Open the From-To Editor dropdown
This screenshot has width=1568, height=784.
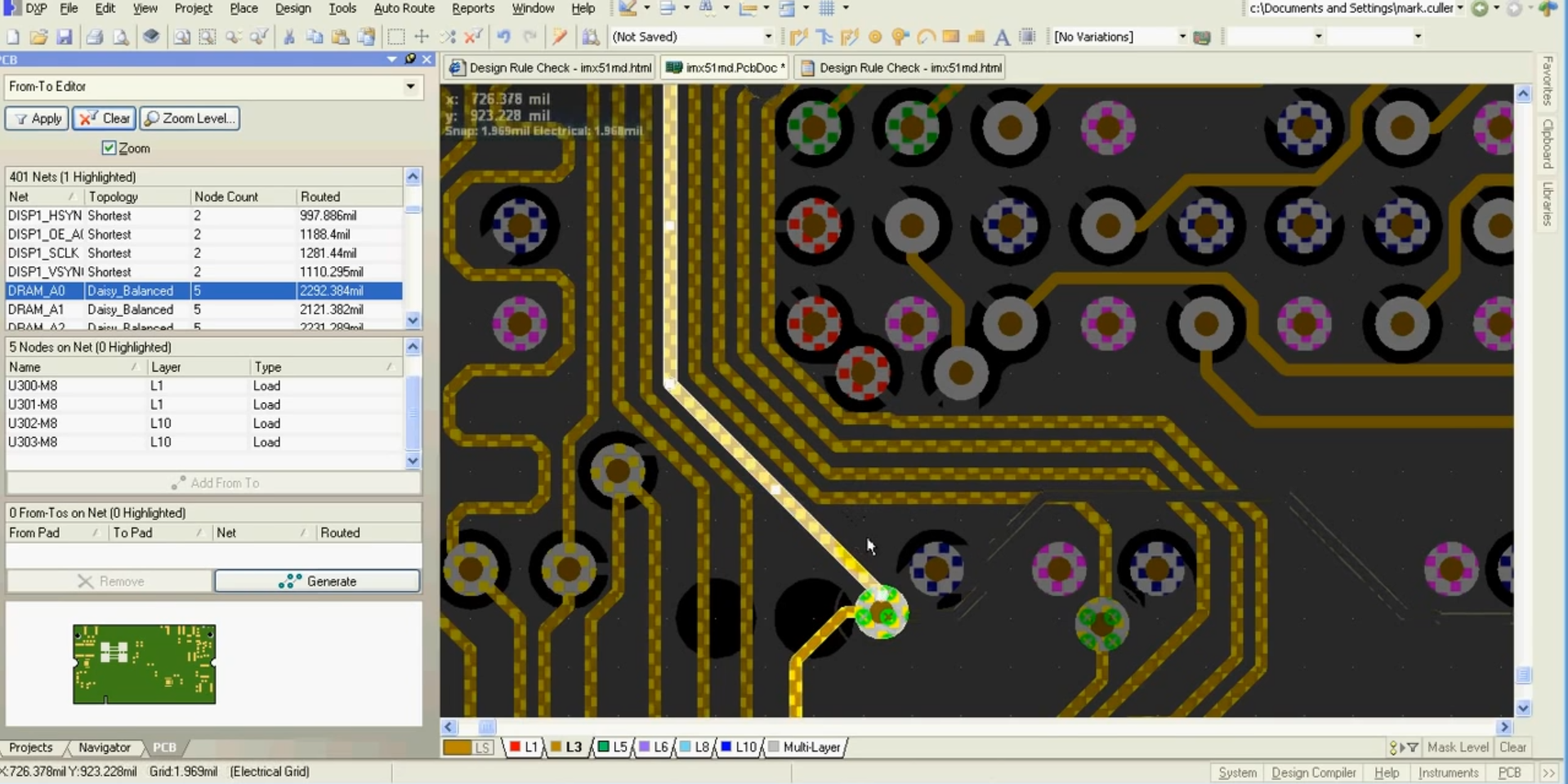[x=410, y=87]
